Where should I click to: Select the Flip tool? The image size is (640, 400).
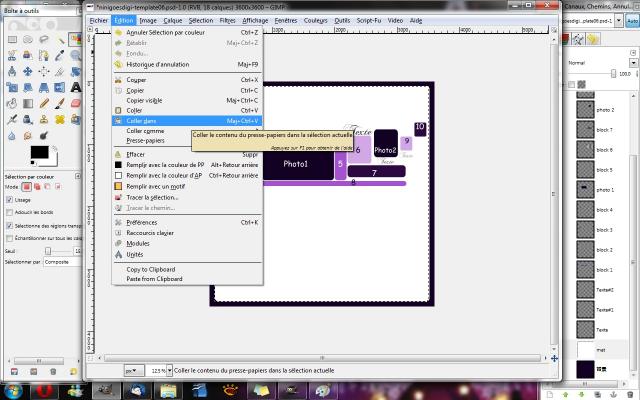click(60, 87)
